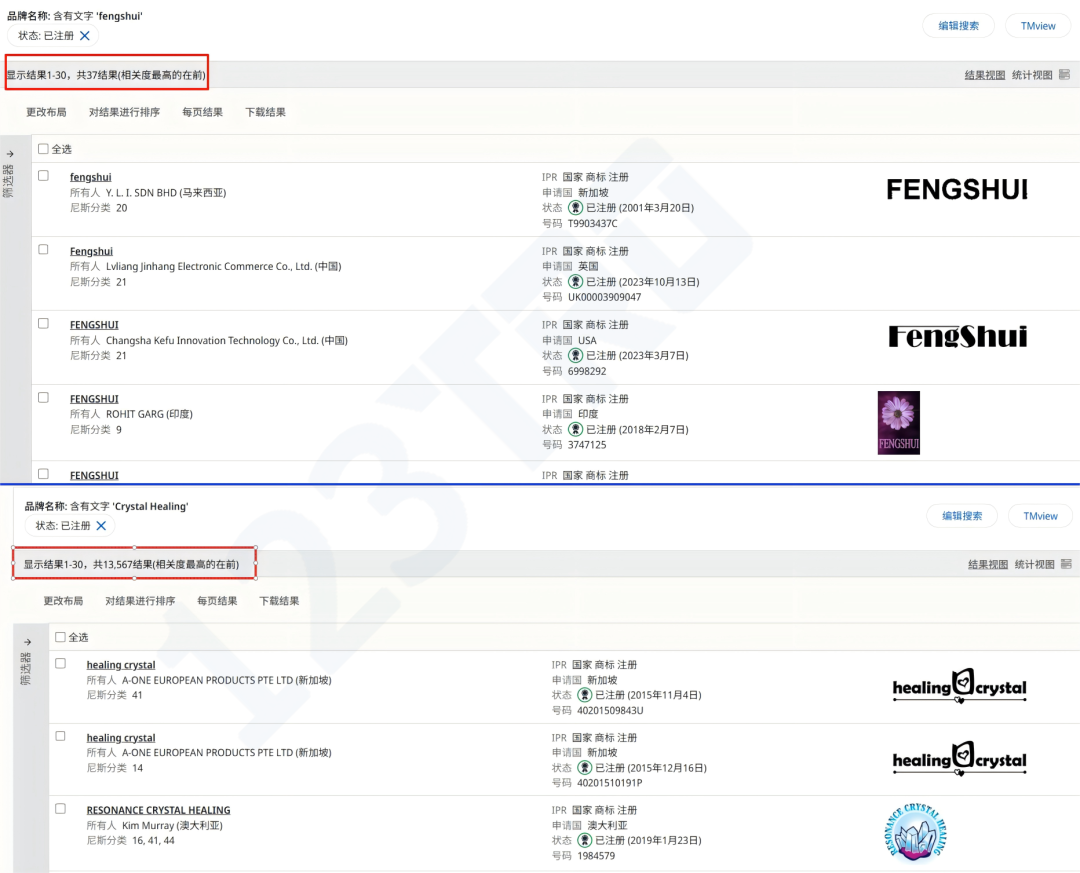Check the RESONANCE CRYSTAL HEALING row

tap(61, 809)
